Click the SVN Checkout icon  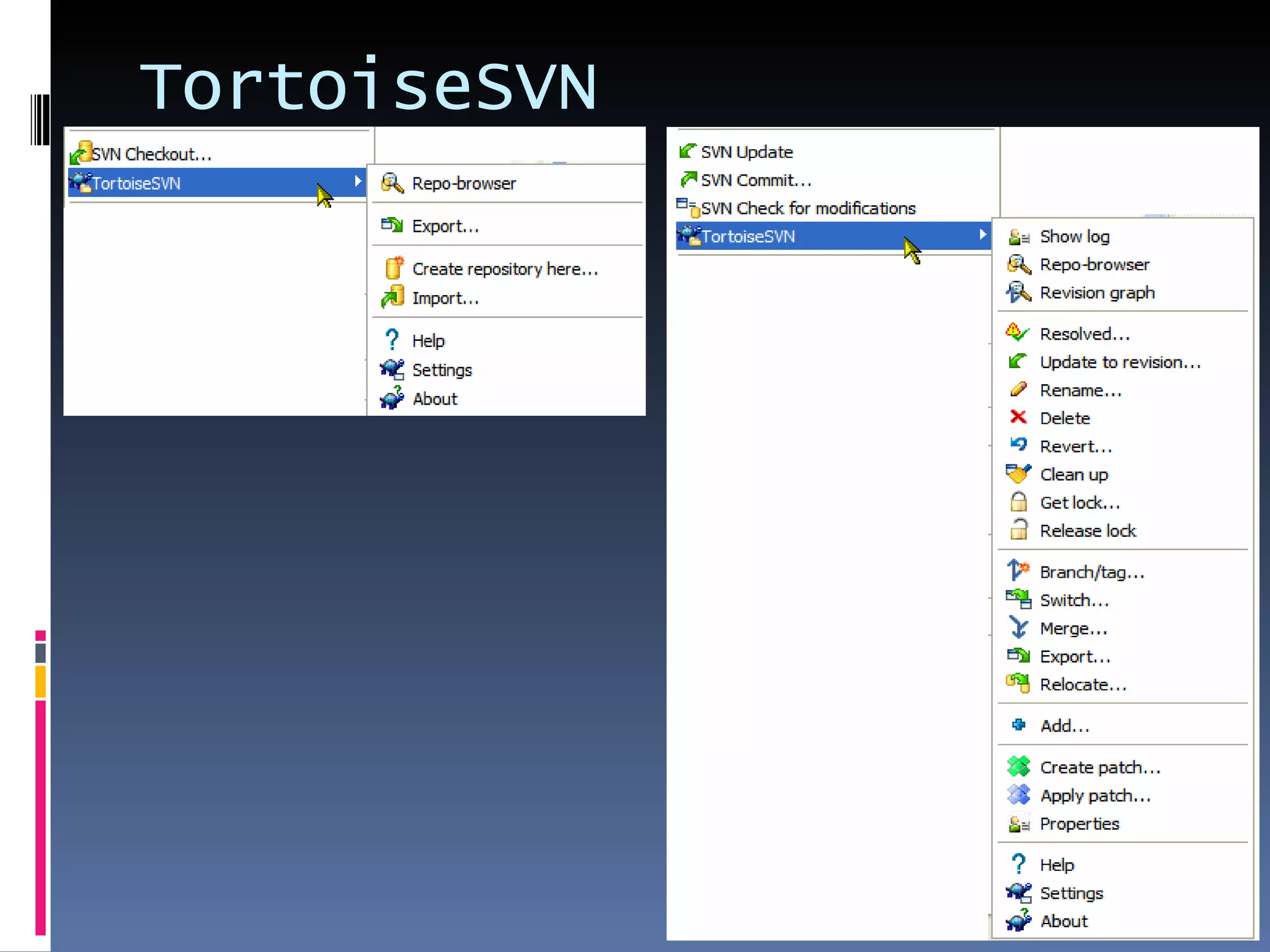81,152
